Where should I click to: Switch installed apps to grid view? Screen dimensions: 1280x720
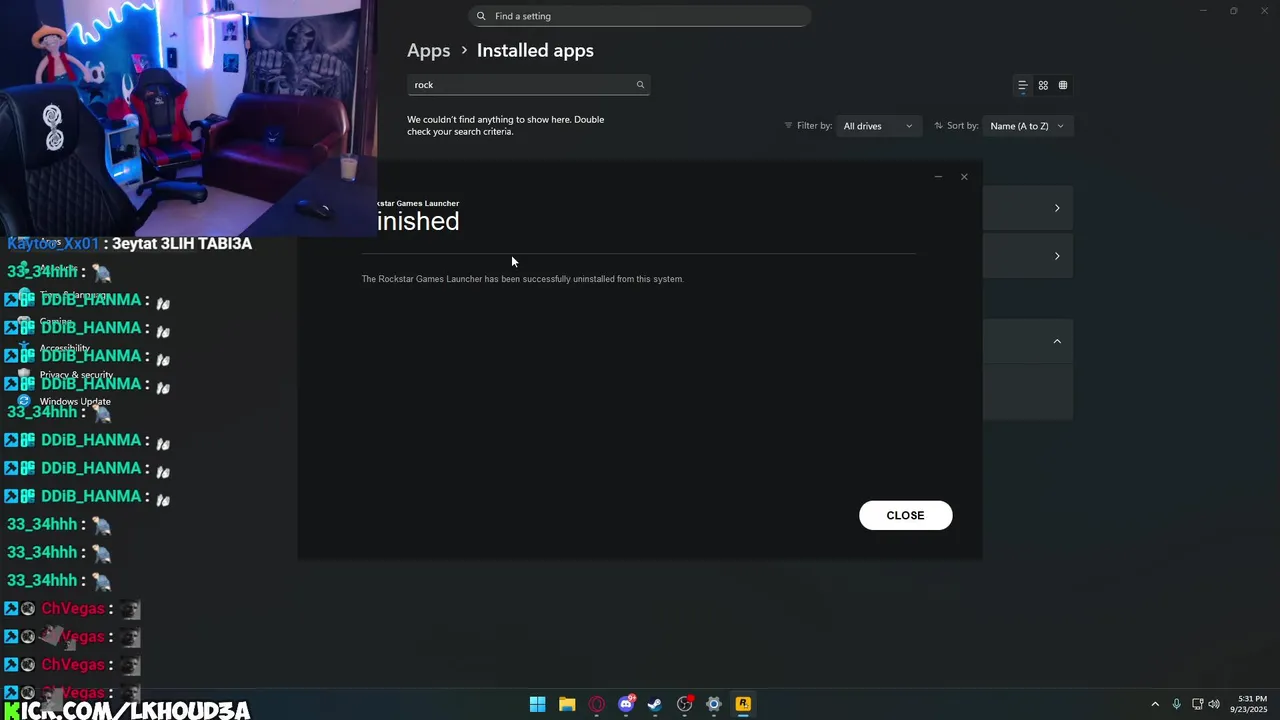pos(1043,85)
